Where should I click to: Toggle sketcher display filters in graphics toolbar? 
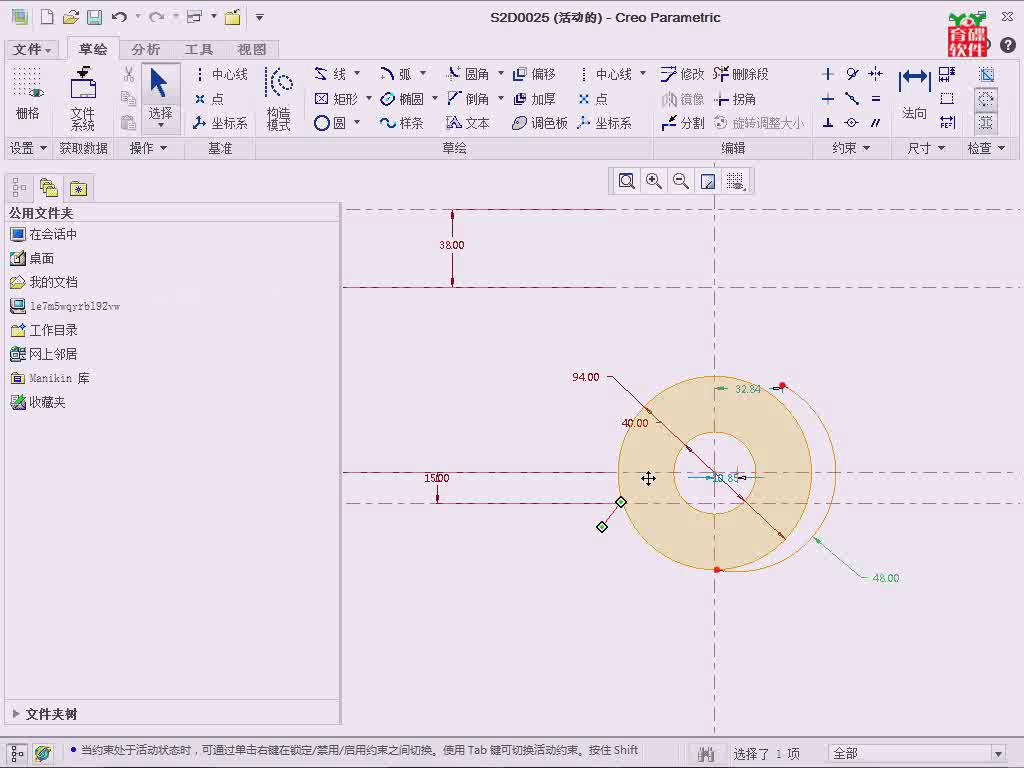pyautogui.click(x=735, y=181)
